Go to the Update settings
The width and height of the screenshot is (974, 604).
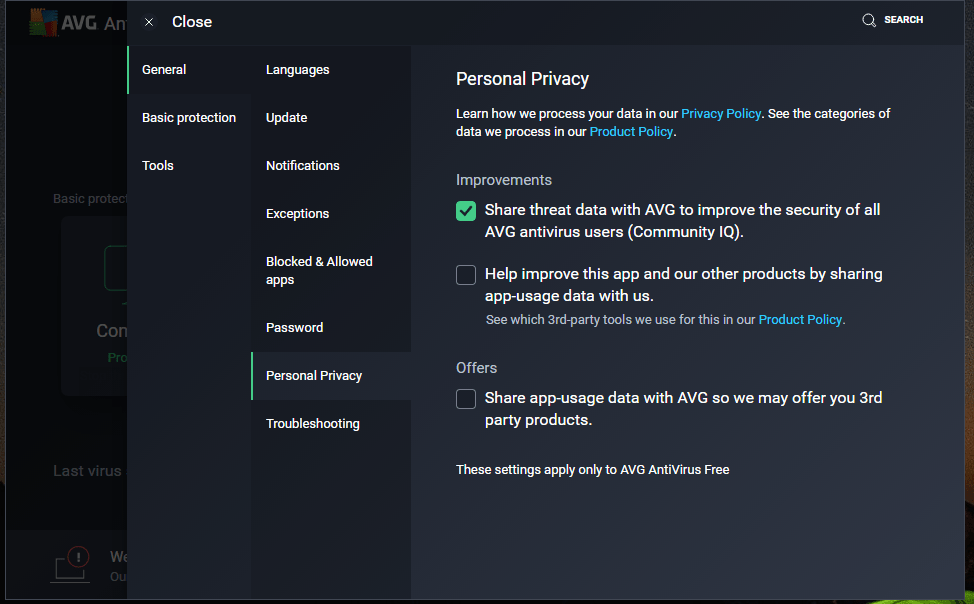click(287, 118)
